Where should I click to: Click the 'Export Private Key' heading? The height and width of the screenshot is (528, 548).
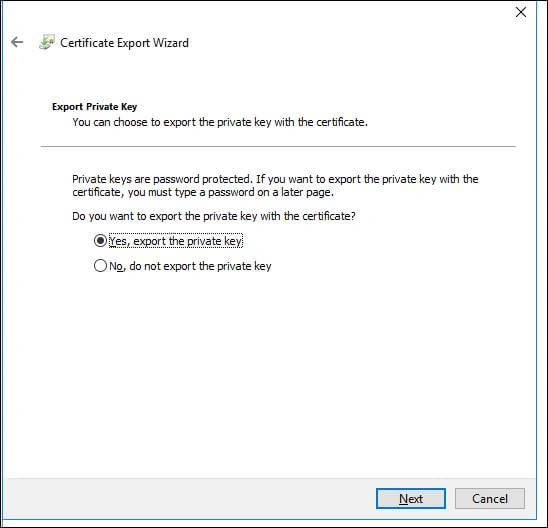pos(94,107)
